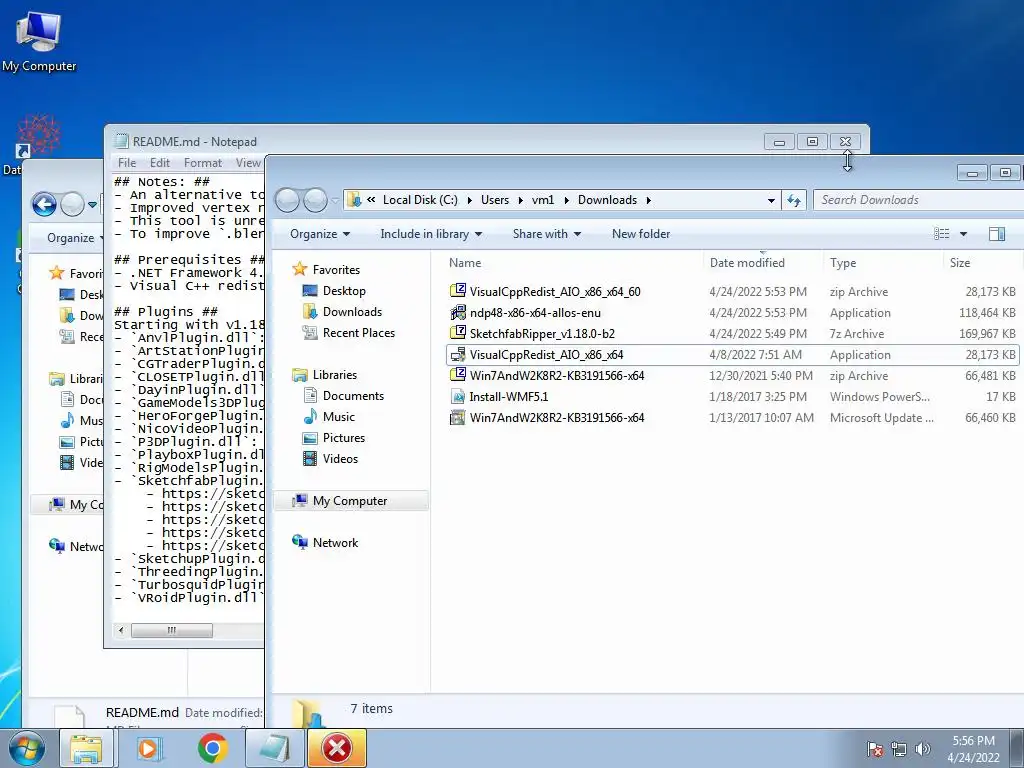Select VisualCppRedist_AIO_x86_x64 application

click(x=546, y=355)
